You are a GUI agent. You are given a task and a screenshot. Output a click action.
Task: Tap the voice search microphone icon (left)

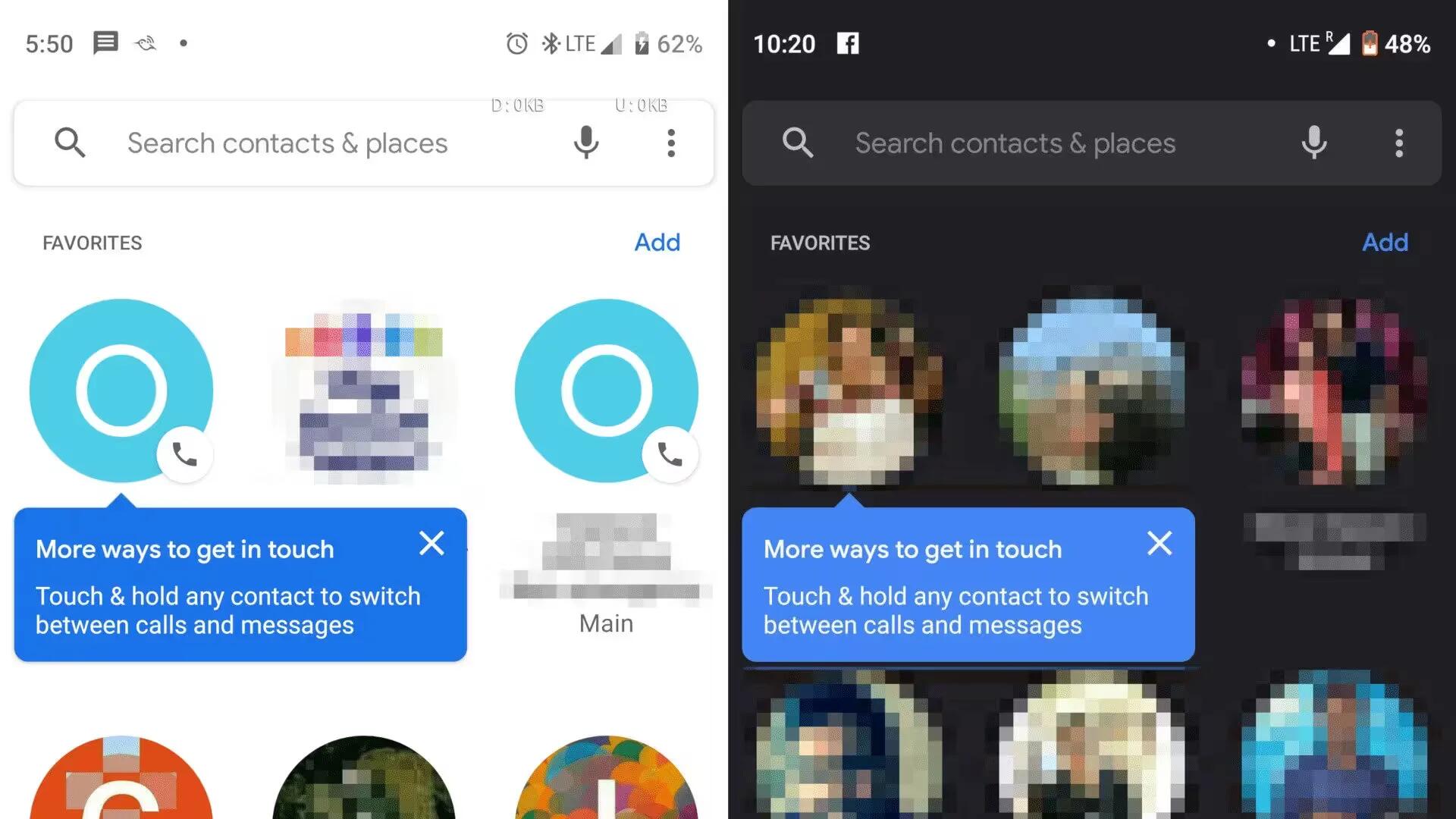pyautogui.click(x=586, y=142)
